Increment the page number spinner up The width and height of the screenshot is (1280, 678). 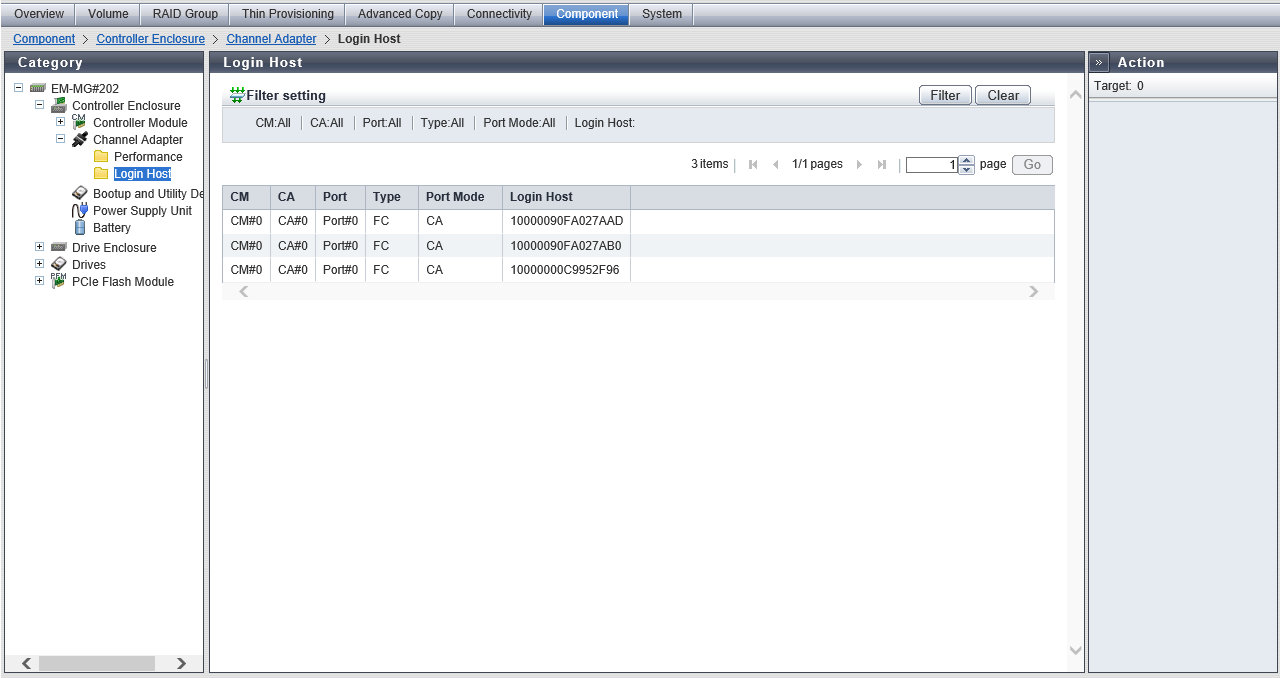966,160
